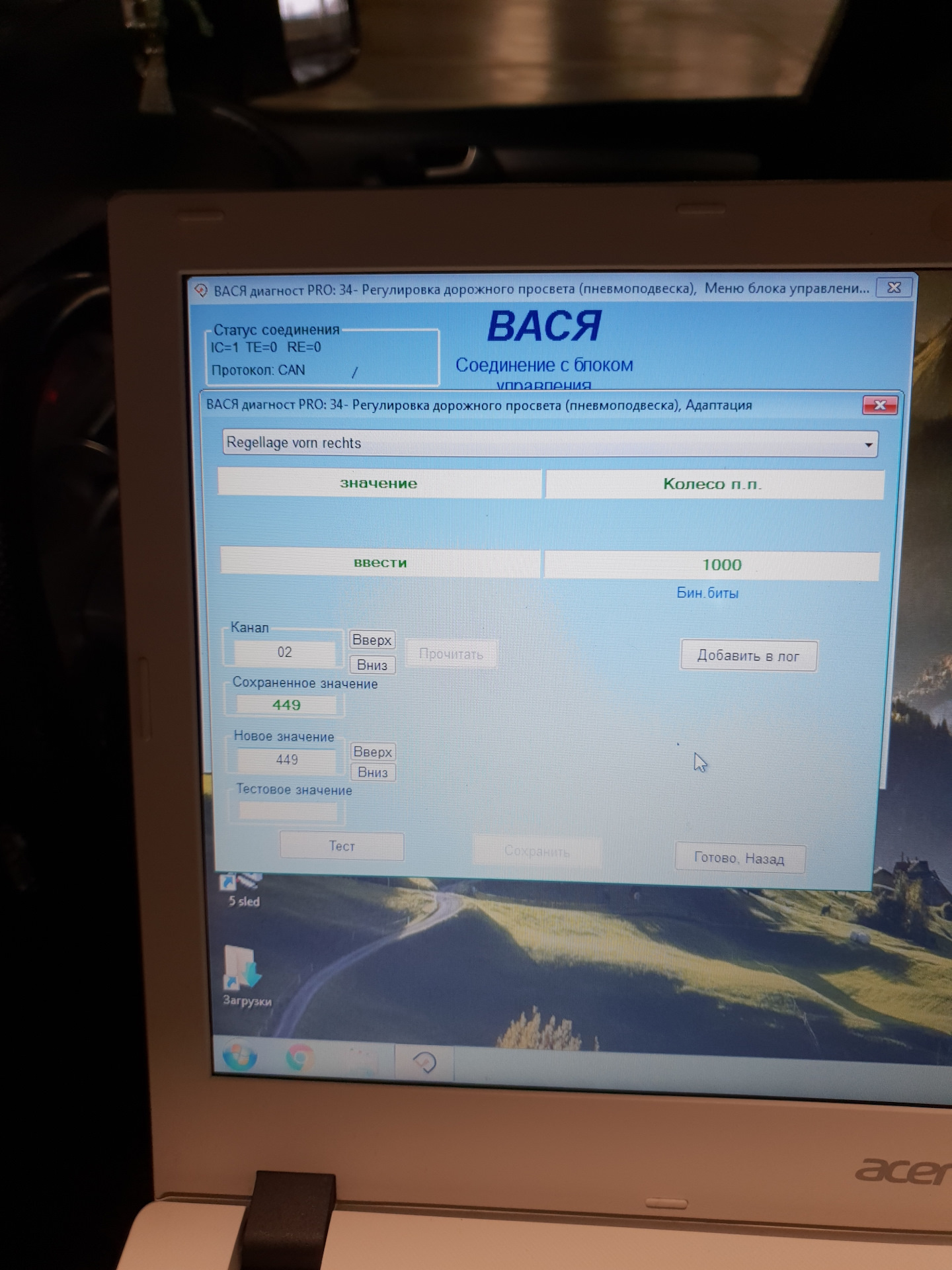Click the Вверх button next to Канал
Image resolution: width=952 pixels, height=1270 pixels.
coord(372,640)
